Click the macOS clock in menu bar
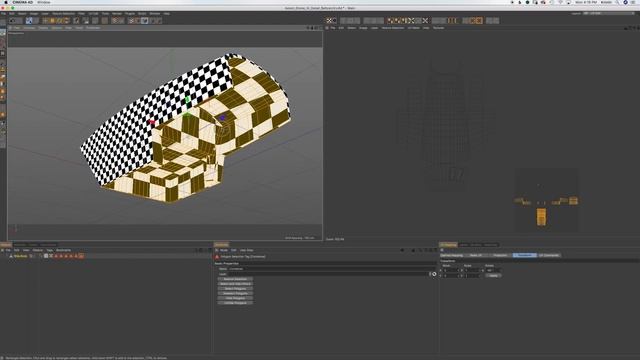The height and width of the screenshot is (360, 640). tap(585, 2)
